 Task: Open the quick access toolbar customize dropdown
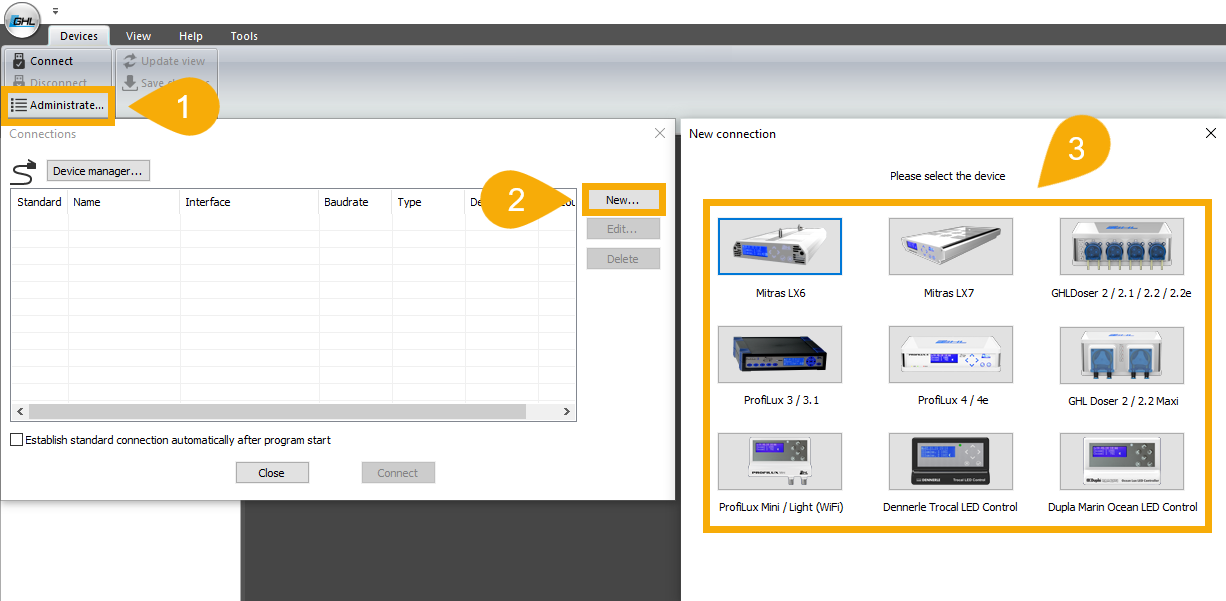pyautogui.click(x=55, y=10)
